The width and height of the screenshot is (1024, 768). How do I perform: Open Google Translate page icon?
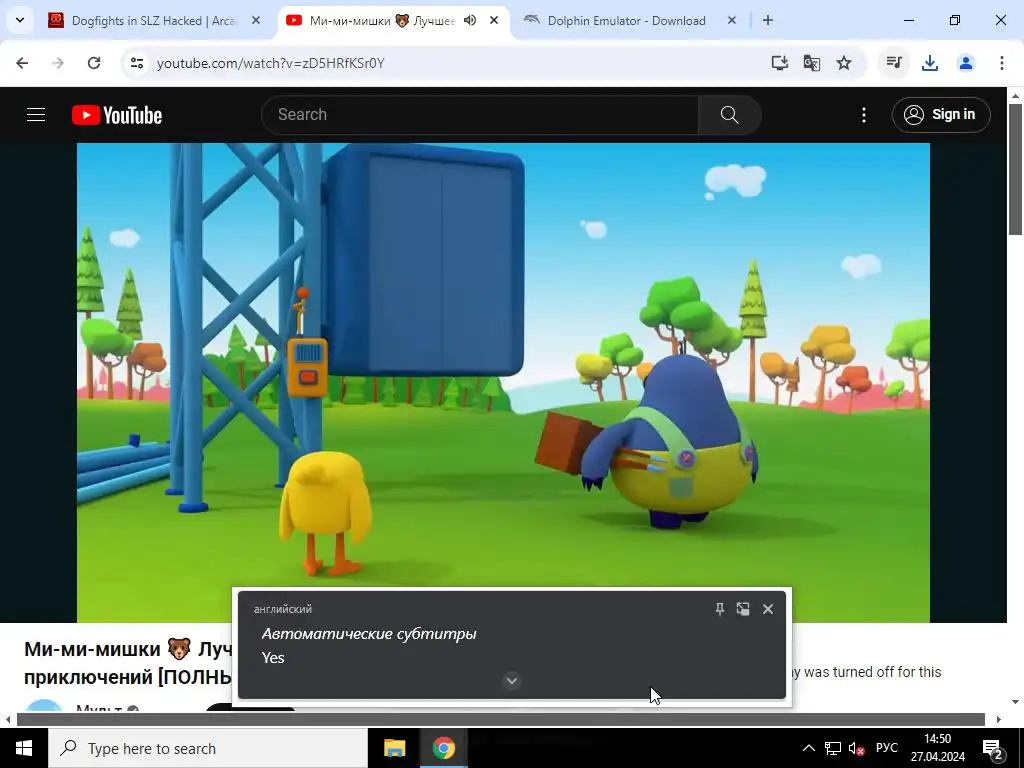[812, 63]
